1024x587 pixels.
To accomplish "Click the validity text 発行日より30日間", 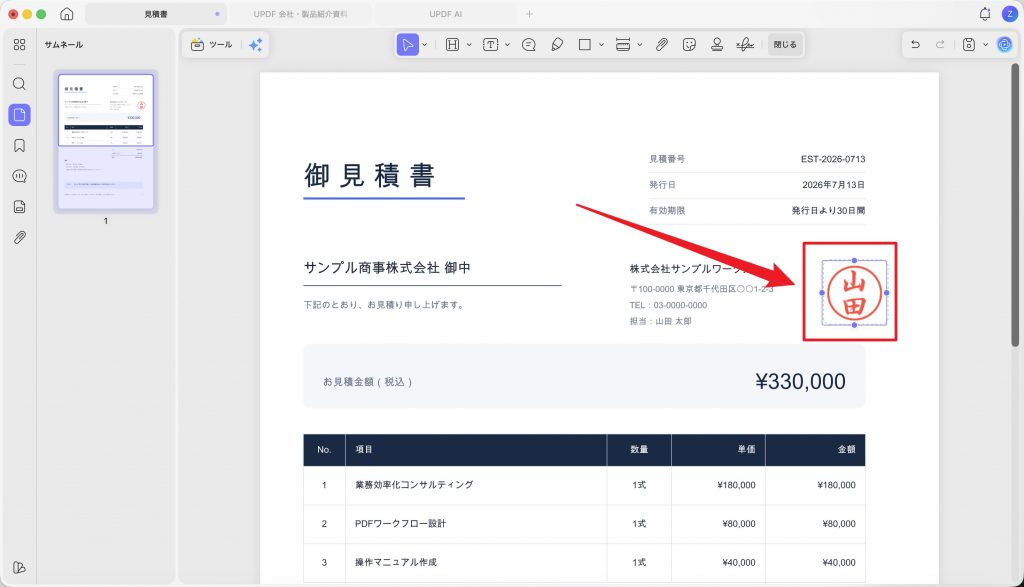I will pyautogui.click(x=828, y=210).
